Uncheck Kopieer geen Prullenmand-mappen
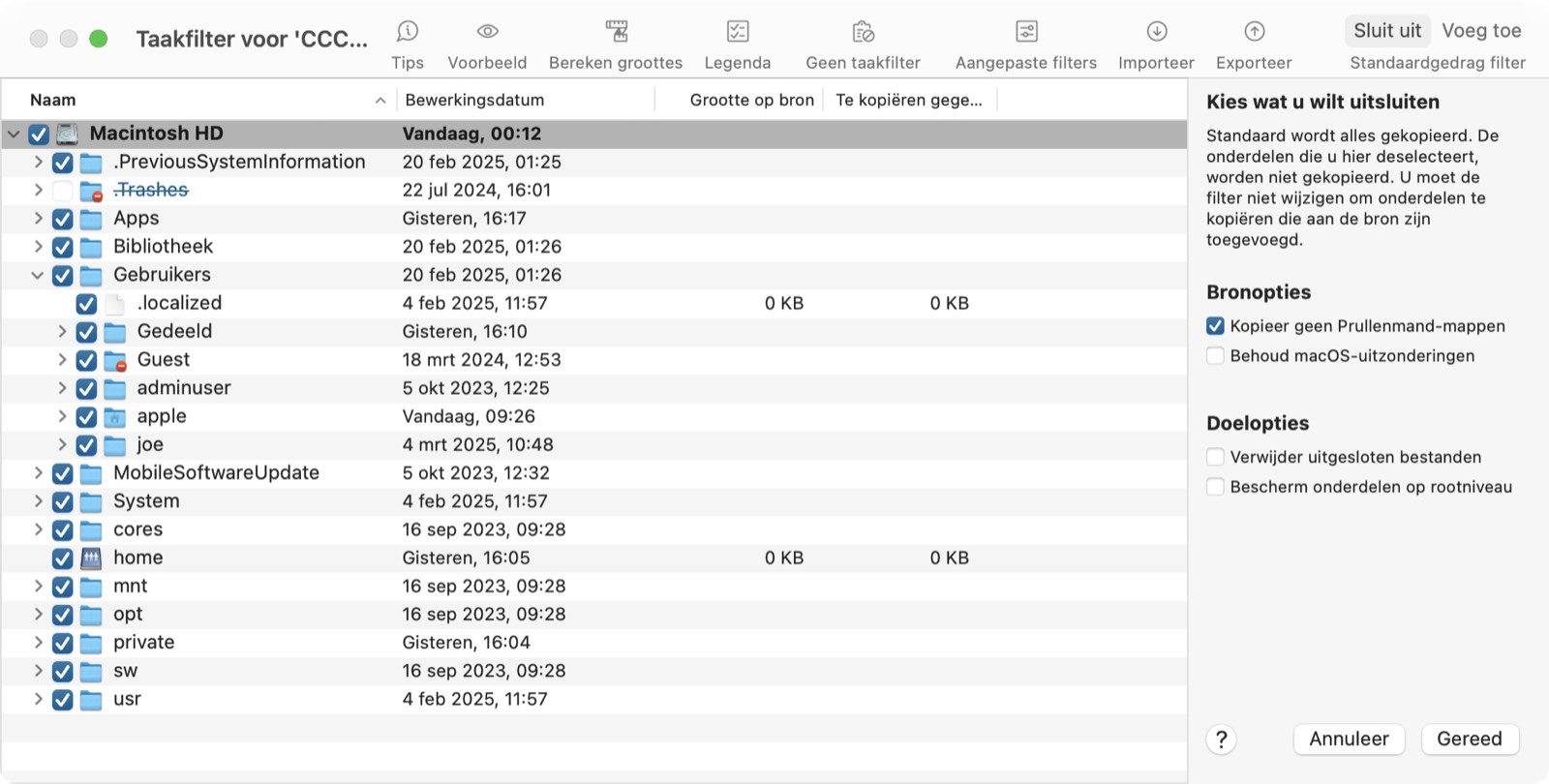This screenshot has width=1549, height=784. coord(1216,326)
